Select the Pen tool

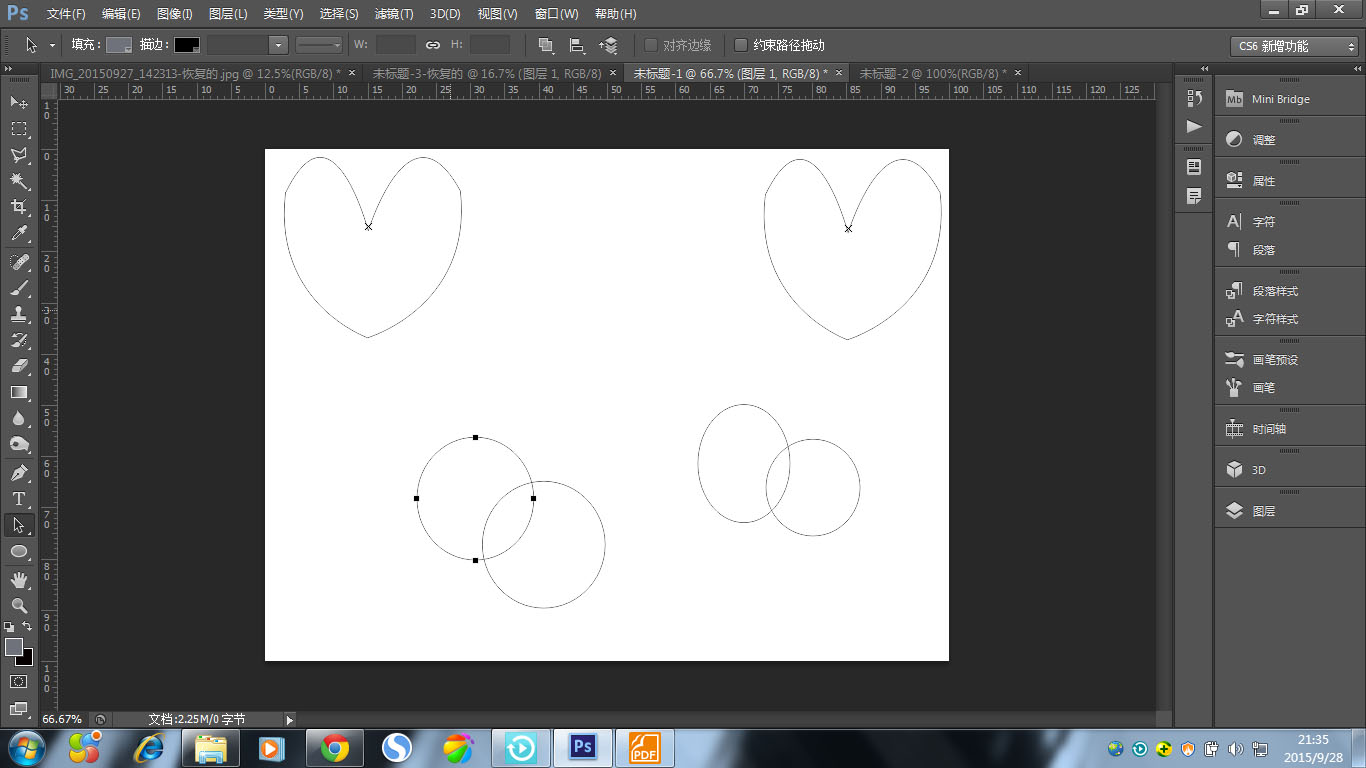coord(19,472)
